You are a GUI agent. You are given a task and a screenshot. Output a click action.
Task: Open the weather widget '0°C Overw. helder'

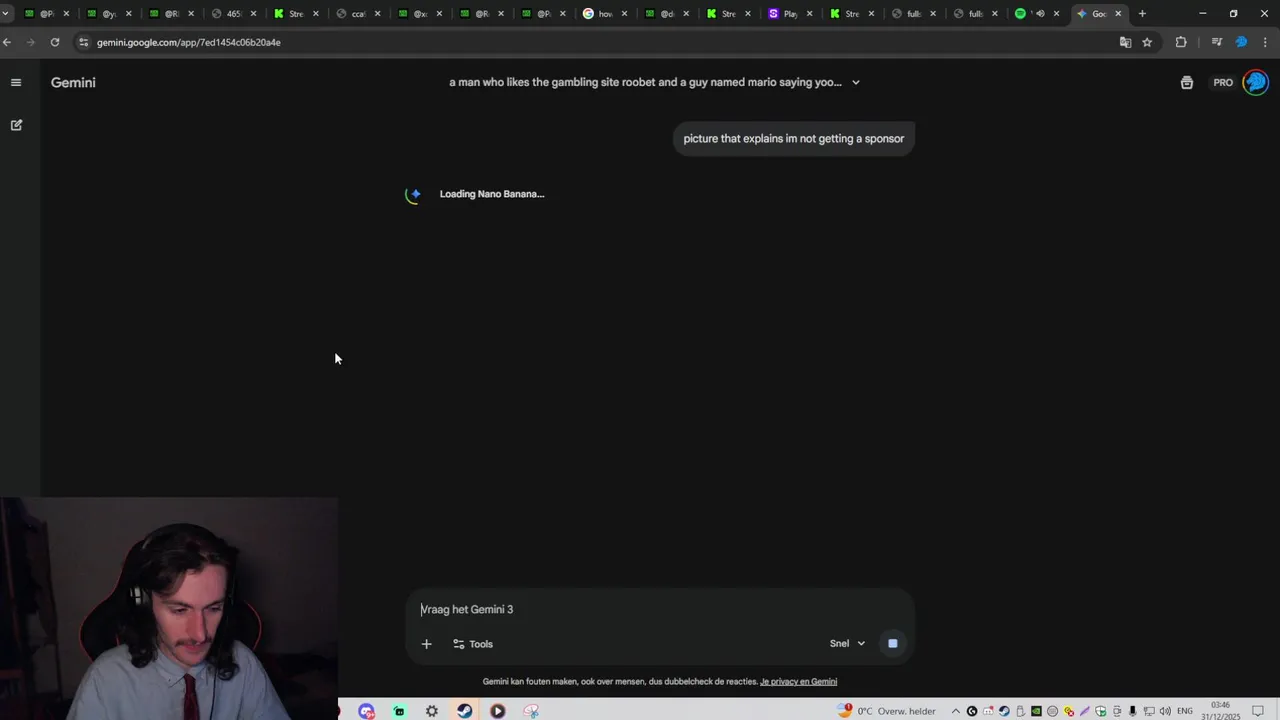[888, 711]
